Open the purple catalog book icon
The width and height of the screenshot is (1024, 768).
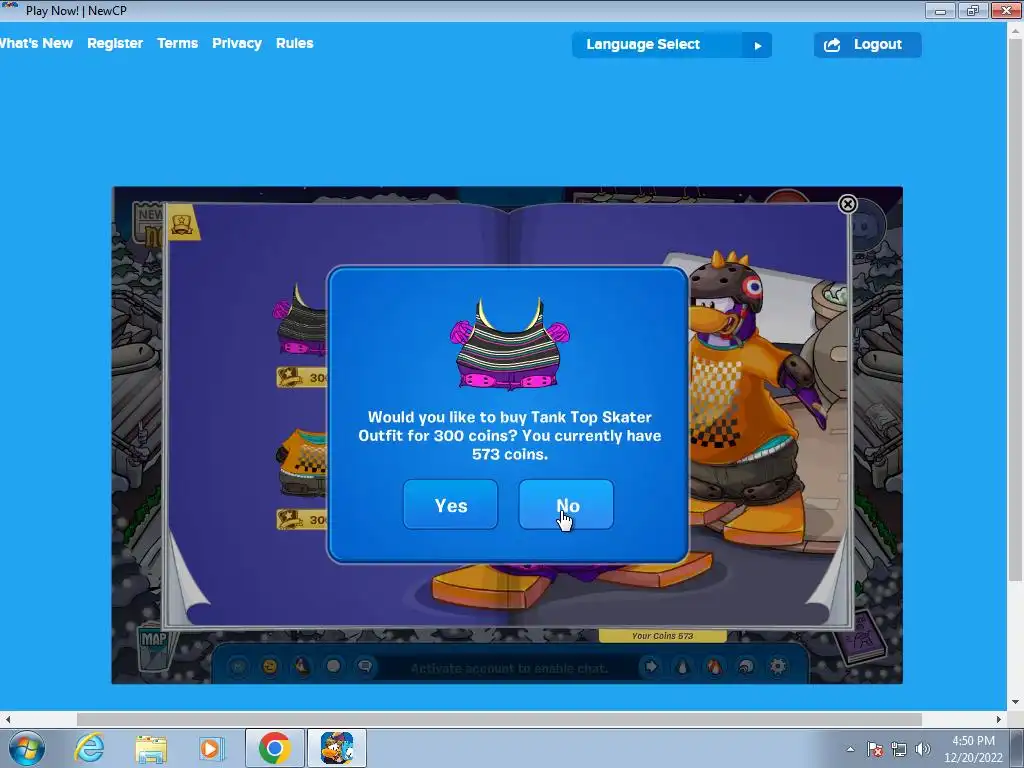862,638
